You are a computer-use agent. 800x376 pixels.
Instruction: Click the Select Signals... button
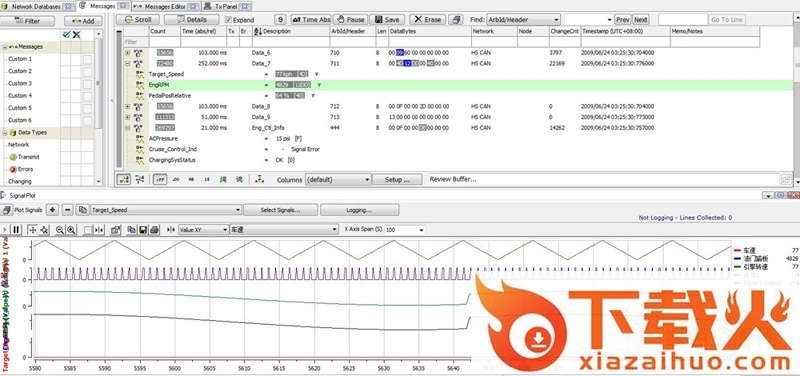tap(281, 210)
